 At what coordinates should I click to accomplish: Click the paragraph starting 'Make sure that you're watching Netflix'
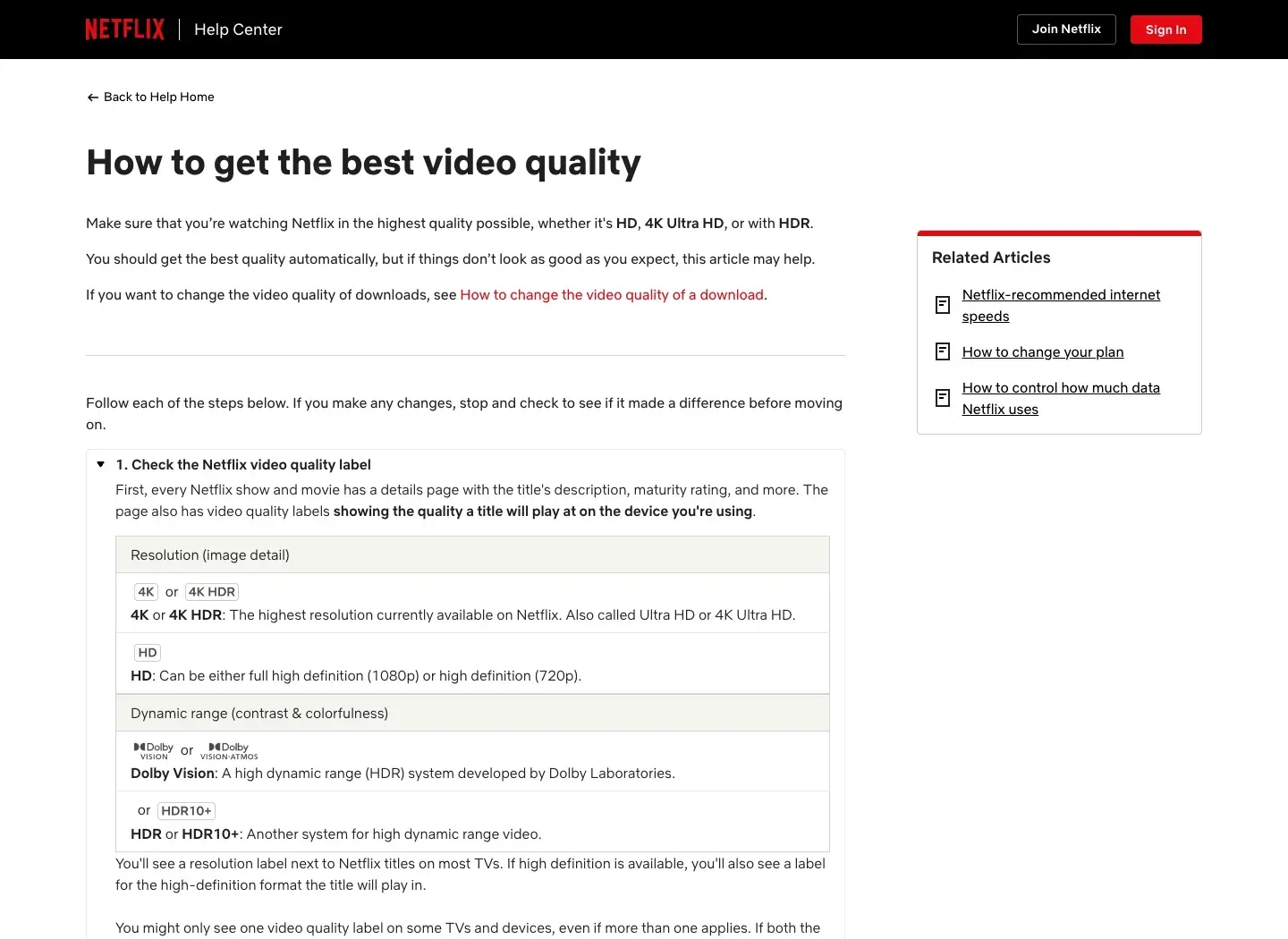click(450, 224)
